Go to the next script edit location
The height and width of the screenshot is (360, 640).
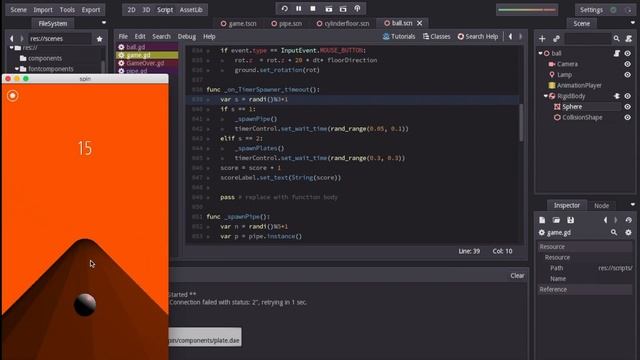[x=520, y=36]
